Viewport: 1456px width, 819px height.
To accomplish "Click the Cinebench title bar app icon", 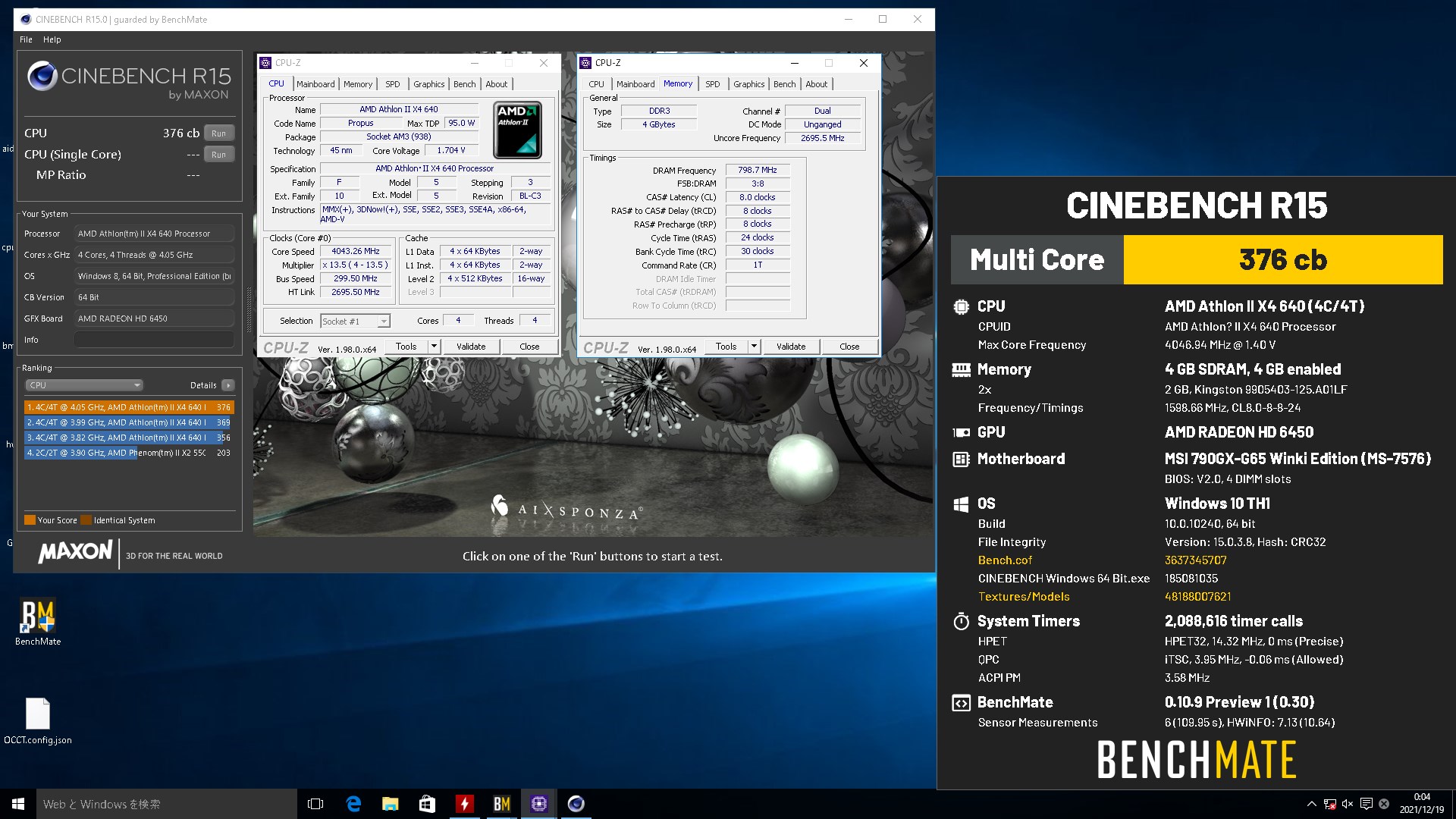I will click(26, 20).
